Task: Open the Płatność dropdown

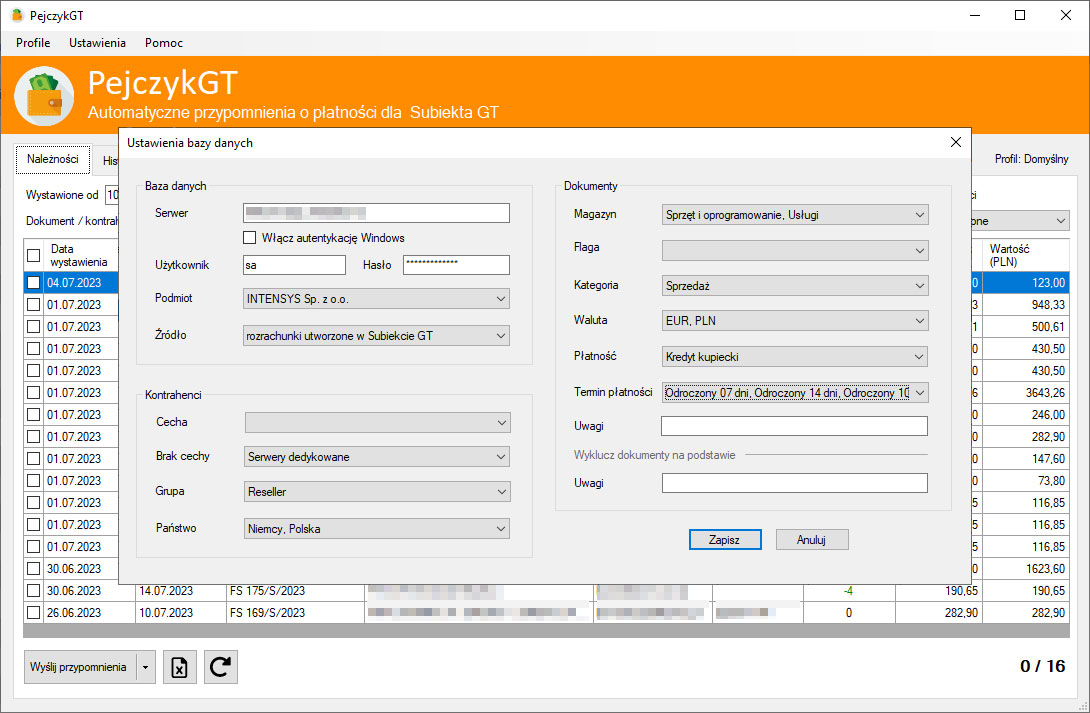Action: (795, 356)
